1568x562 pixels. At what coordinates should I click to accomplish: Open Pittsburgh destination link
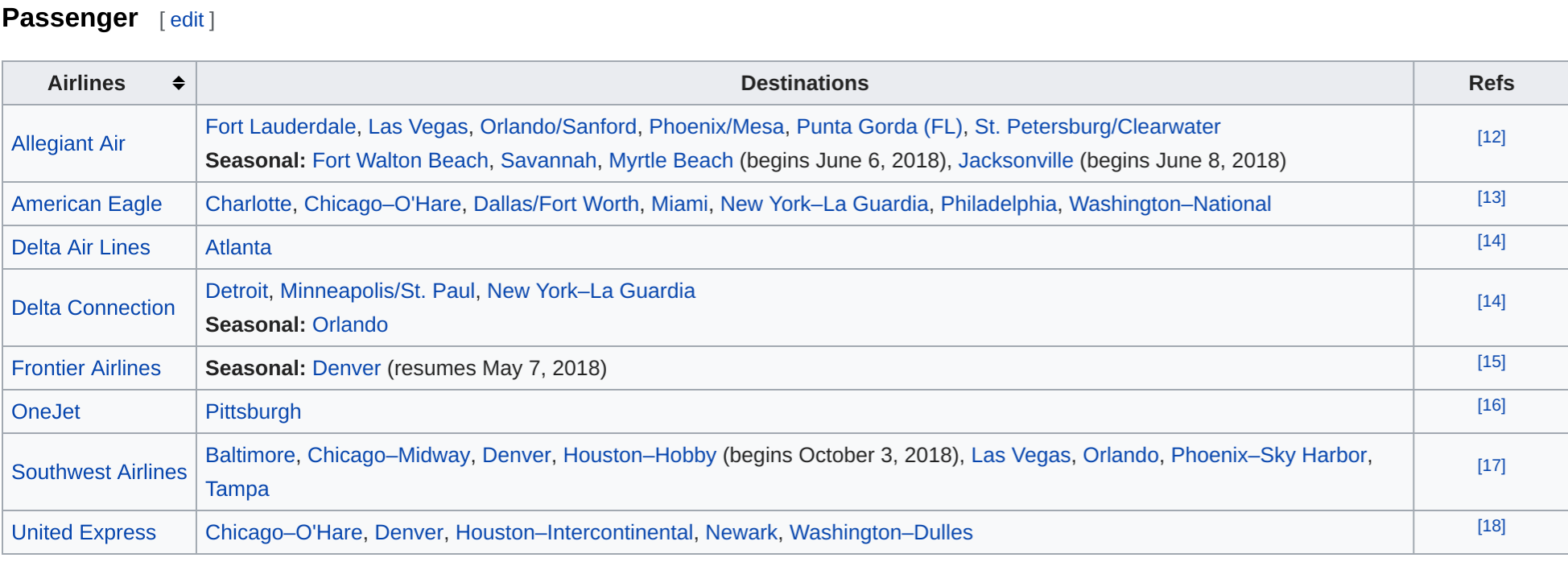[x=253, y=411]
